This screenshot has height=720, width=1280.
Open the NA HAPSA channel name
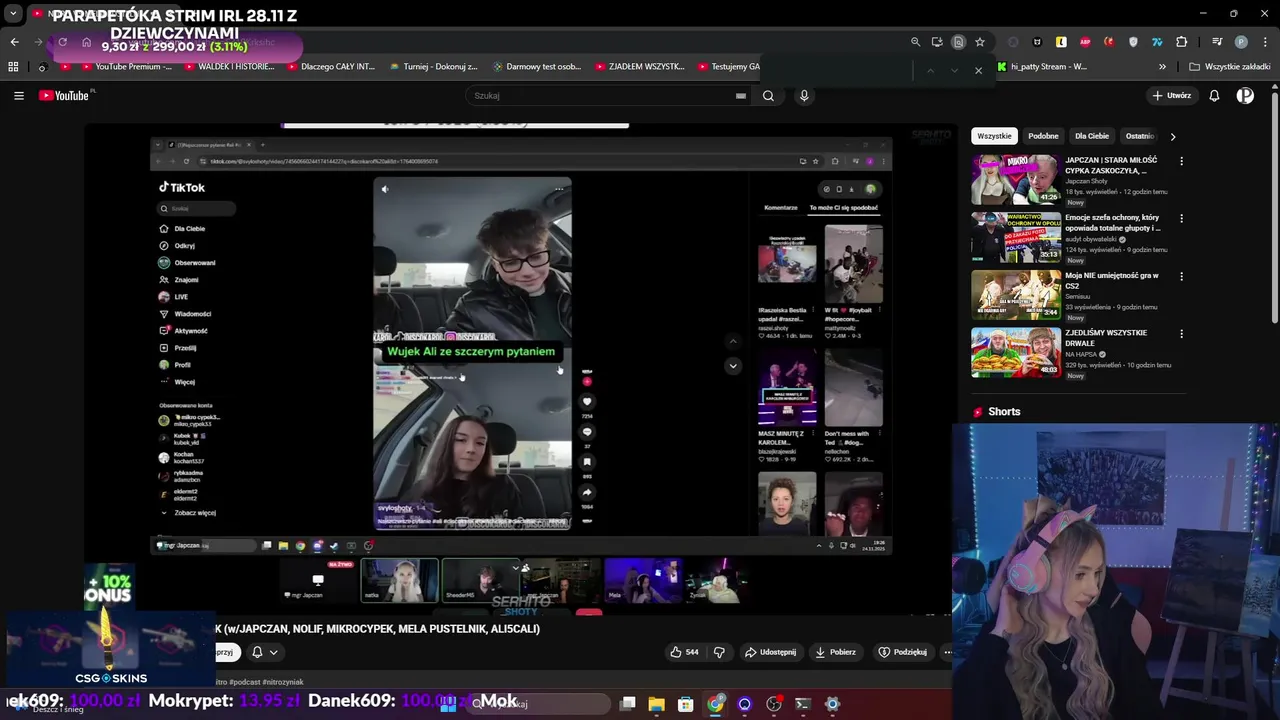click(x=1081, y=354)
